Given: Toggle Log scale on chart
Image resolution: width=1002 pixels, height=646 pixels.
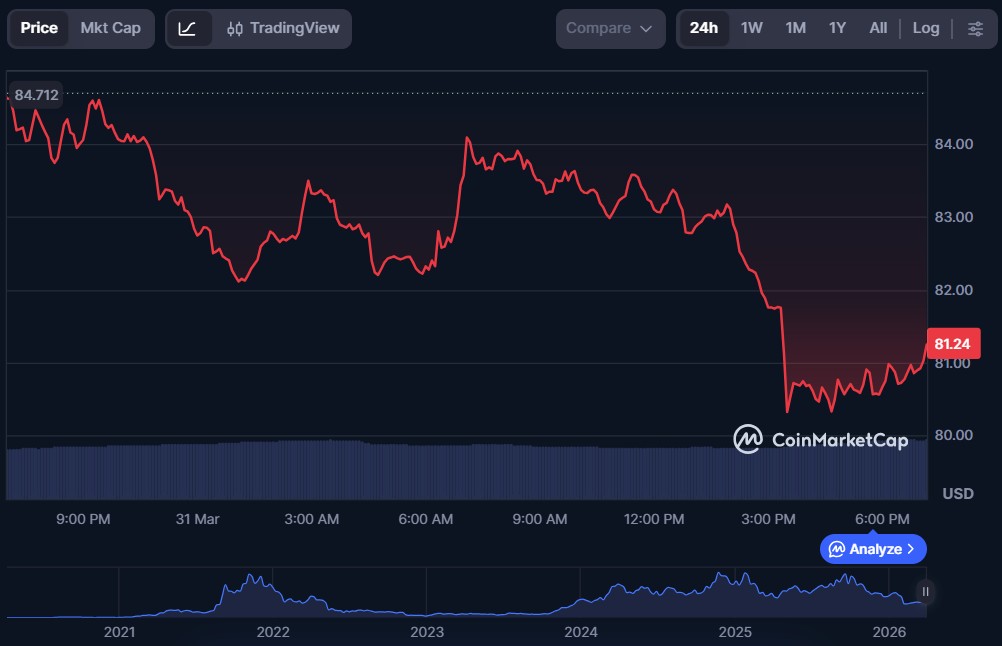Looking at the screenshot, I should pyautogui.click(x=925, y=29).
